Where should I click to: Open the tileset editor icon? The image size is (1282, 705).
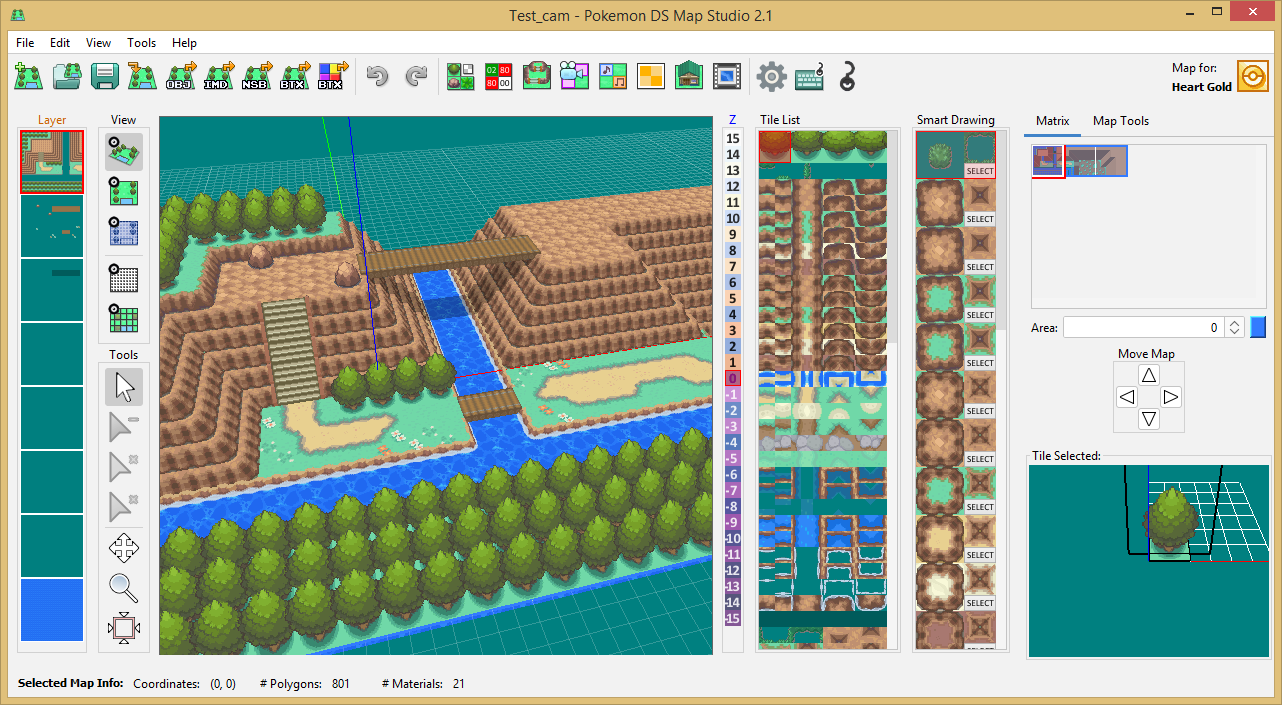(461, 76)
